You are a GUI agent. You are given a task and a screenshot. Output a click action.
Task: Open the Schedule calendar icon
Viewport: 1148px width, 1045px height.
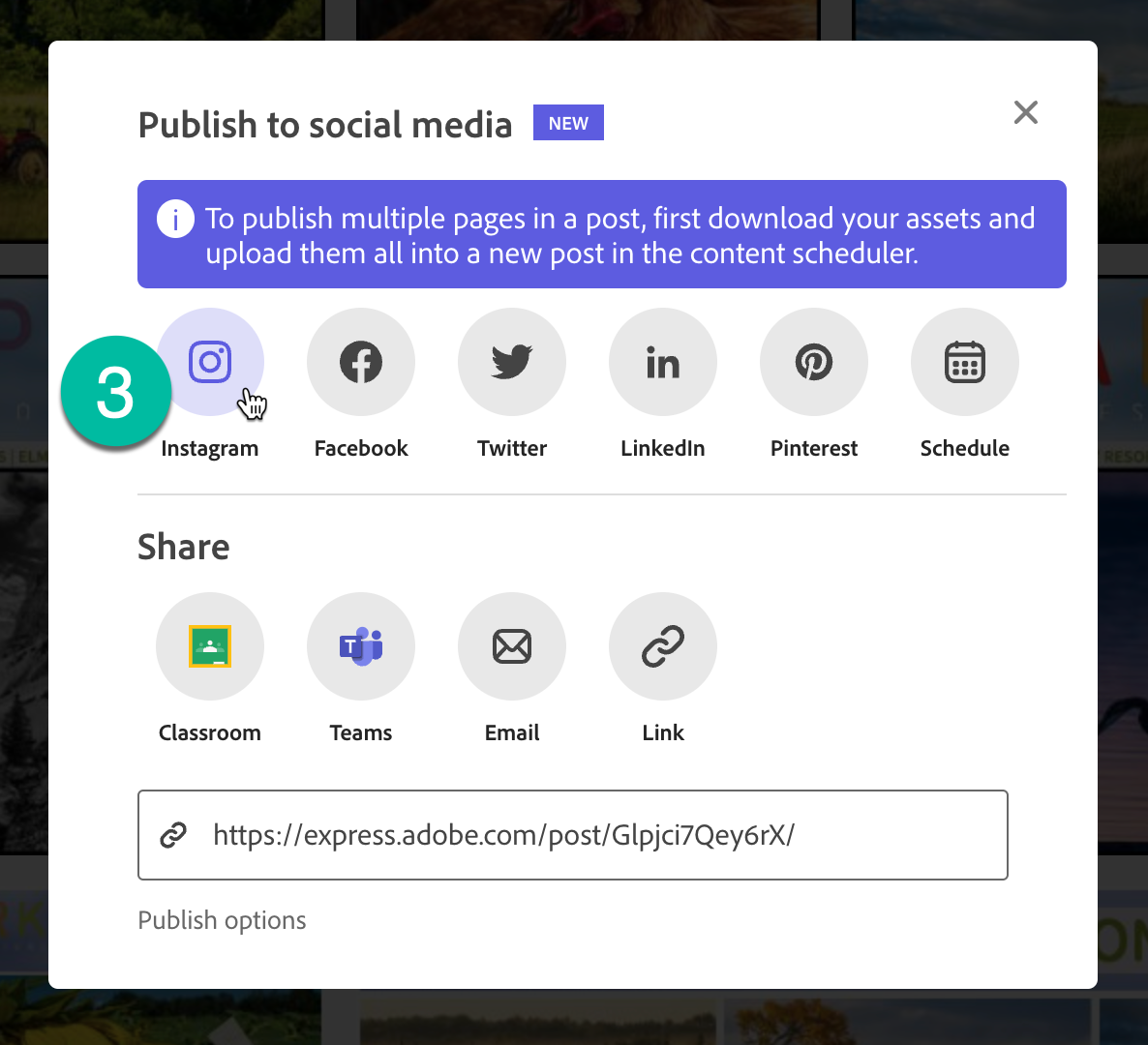[964, 362]
